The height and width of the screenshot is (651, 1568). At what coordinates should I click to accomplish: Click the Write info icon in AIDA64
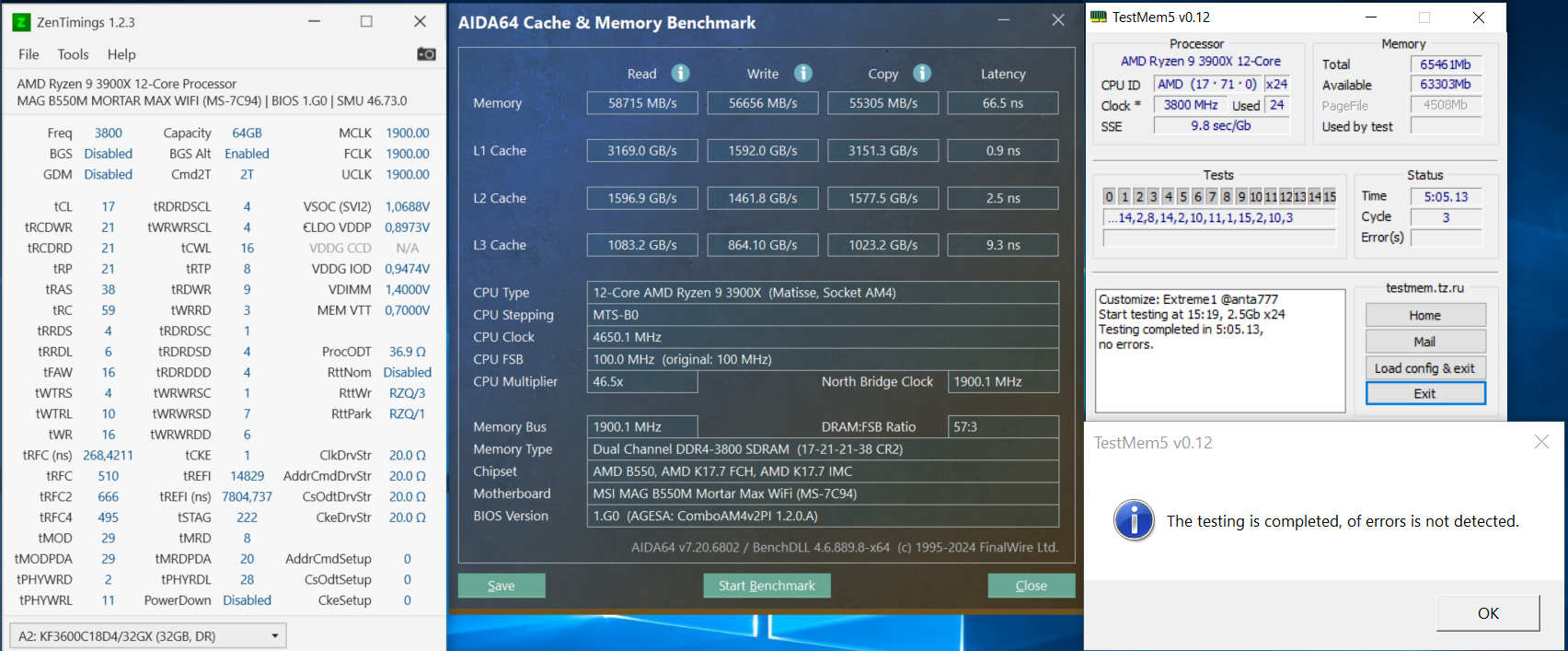pyautogui.click(x=803, y=73)
